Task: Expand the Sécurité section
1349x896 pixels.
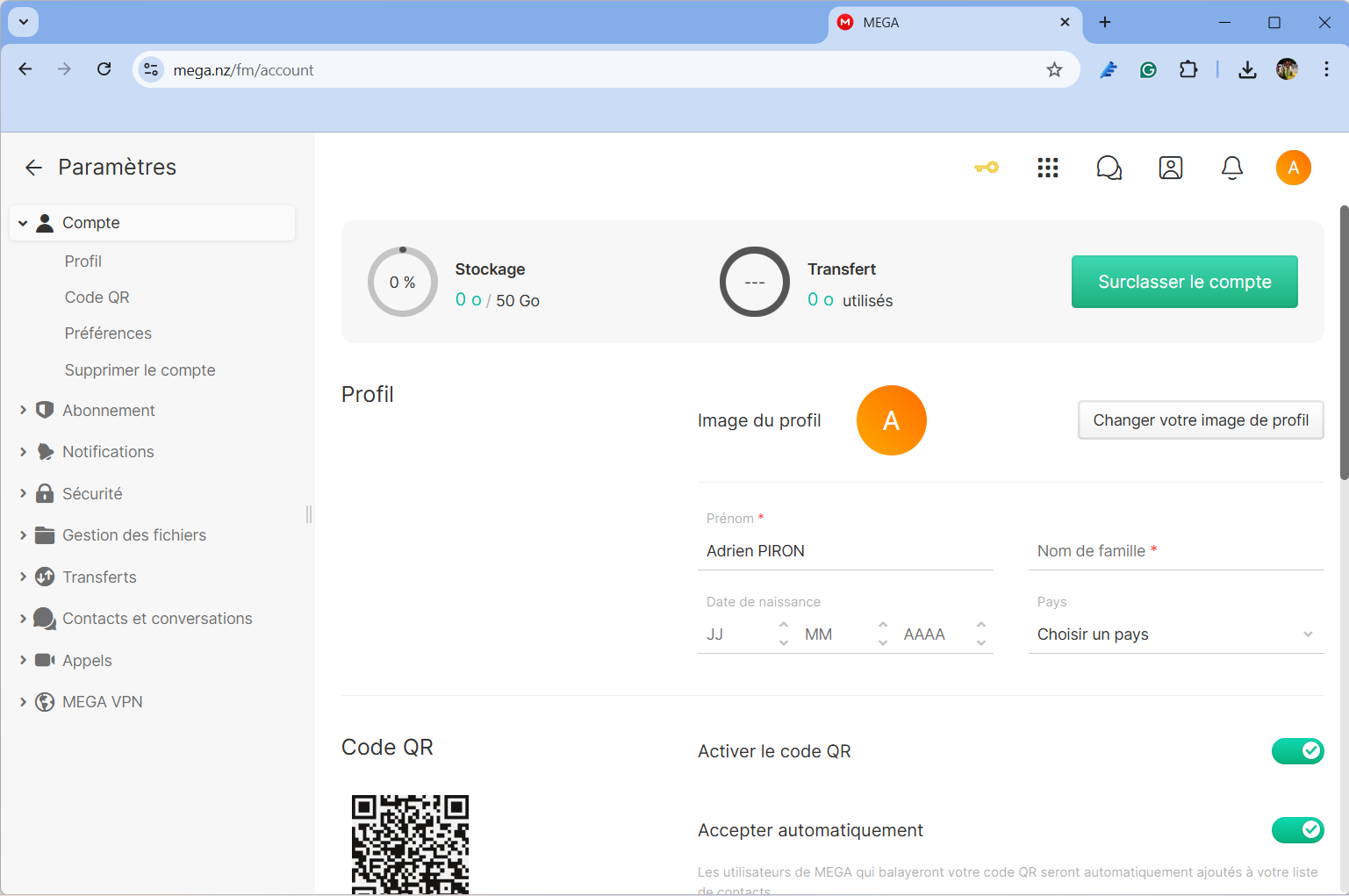Action: click(x=92, y=494)
